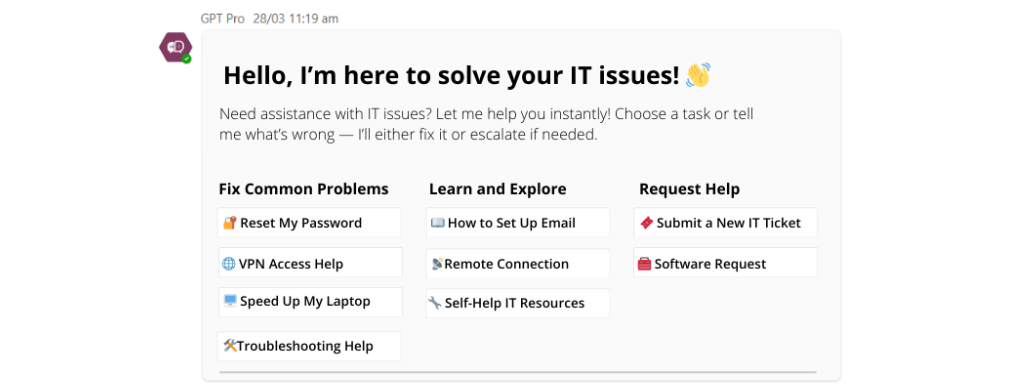The width and height of the screenshot is (1015, 390).
Task: Click the wrench icon in Self-Help IT Resources
Action: (x=435, y=303)
